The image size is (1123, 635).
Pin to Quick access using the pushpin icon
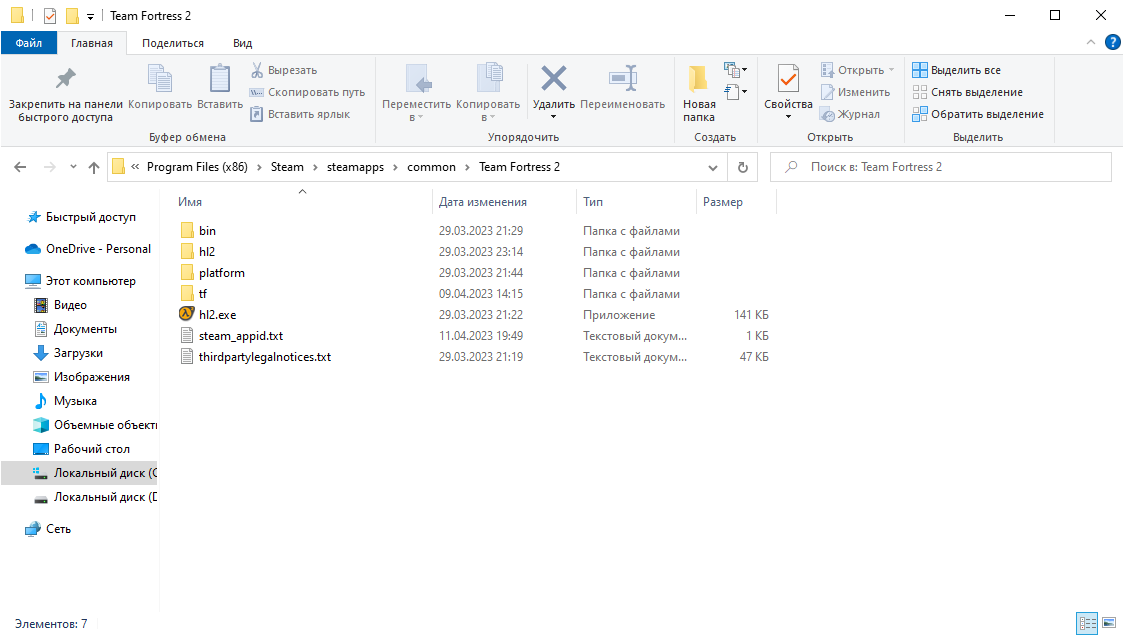point(65,79)
